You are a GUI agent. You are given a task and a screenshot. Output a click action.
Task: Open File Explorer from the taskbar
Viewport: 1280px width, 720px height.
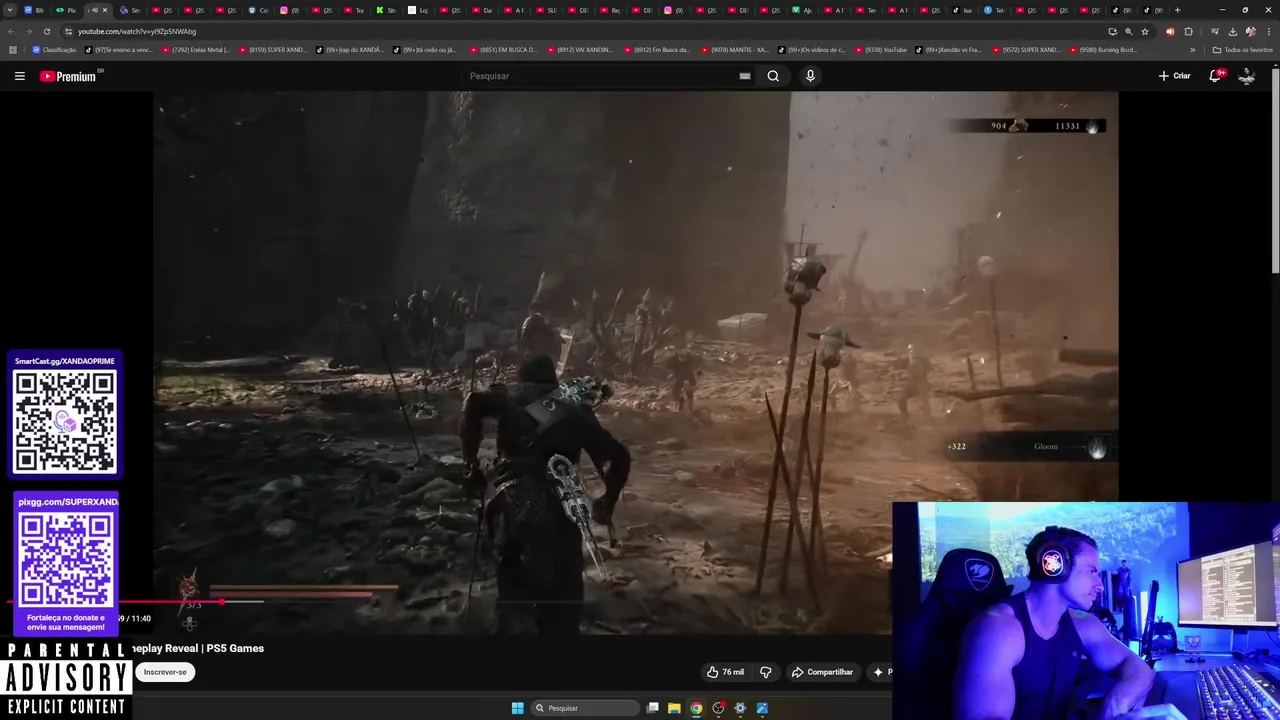pos(674,708)
